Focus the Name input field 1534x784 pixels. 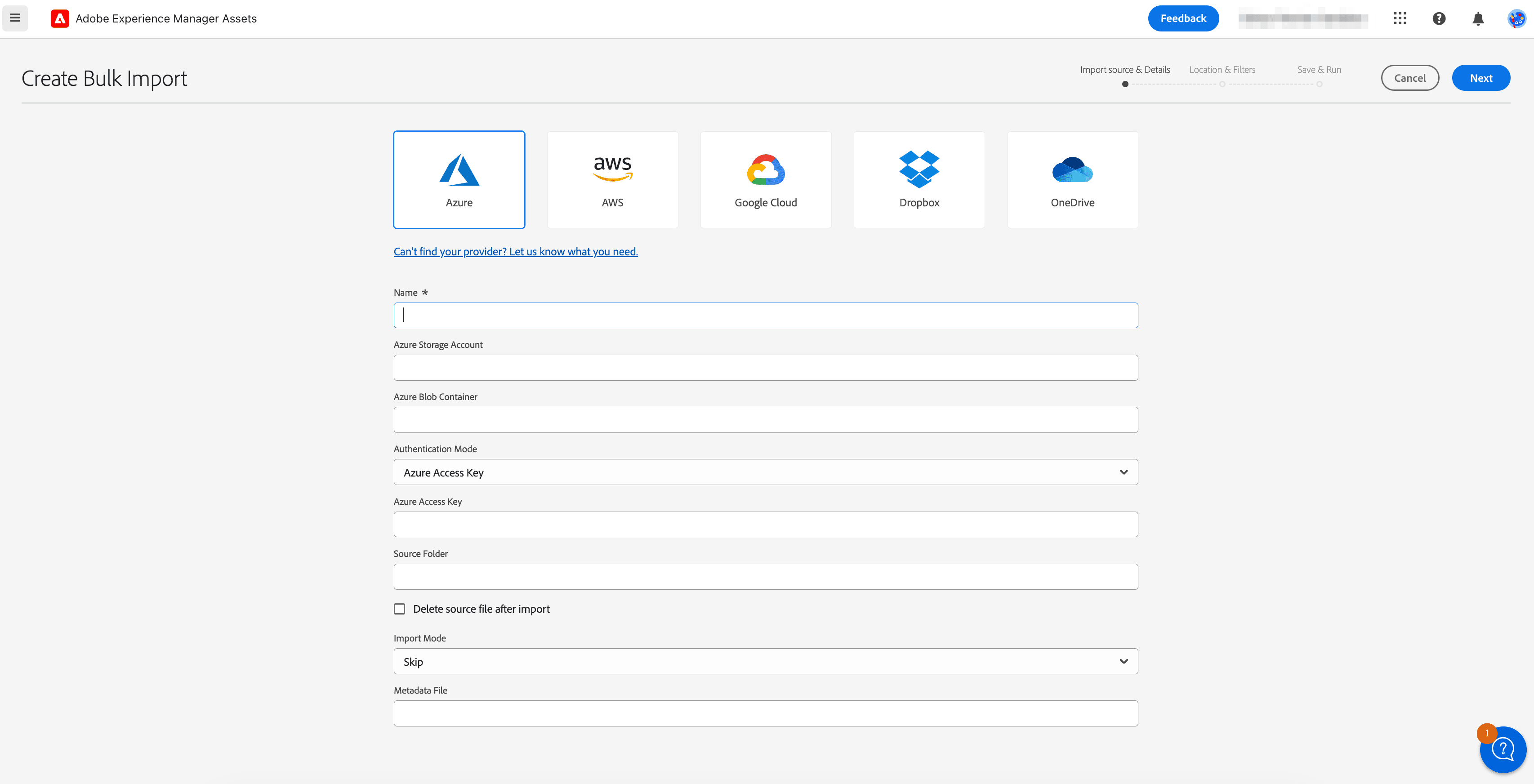(766, 316)
